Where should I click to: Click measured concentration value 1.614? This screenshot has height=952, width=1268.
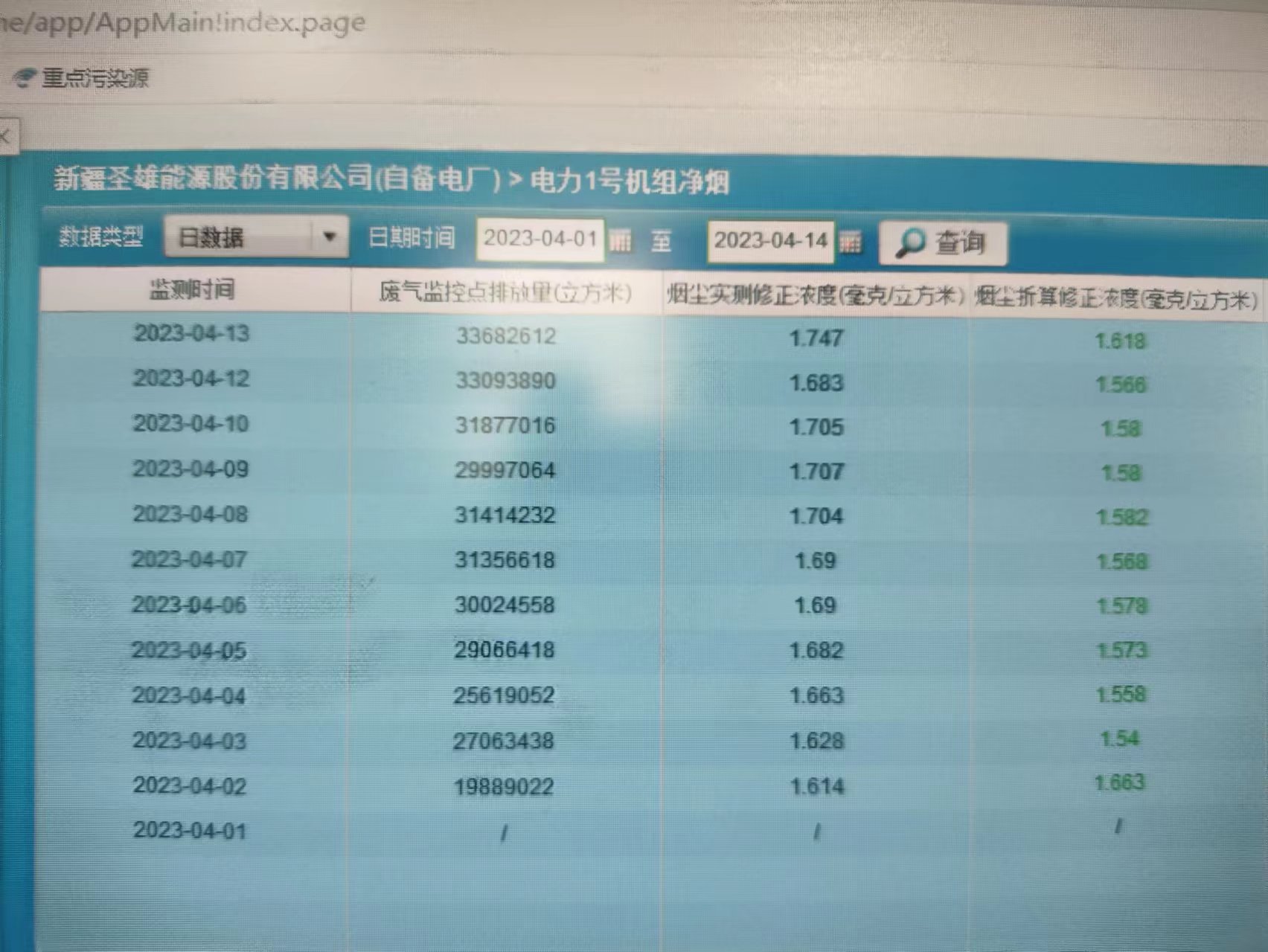(x=817, y=787)
